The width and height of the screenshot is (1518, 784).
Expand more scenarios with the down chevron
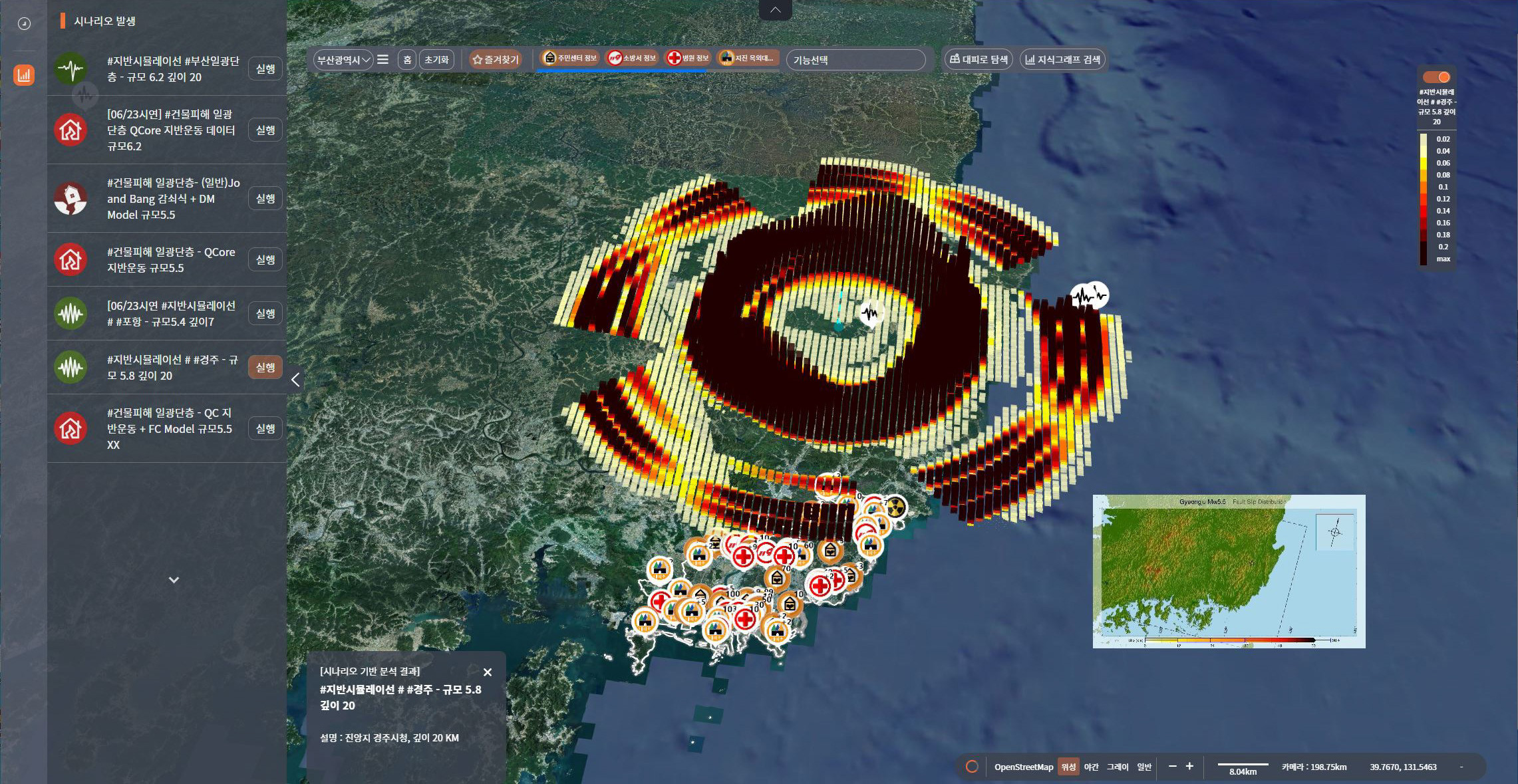pos(174,580)
